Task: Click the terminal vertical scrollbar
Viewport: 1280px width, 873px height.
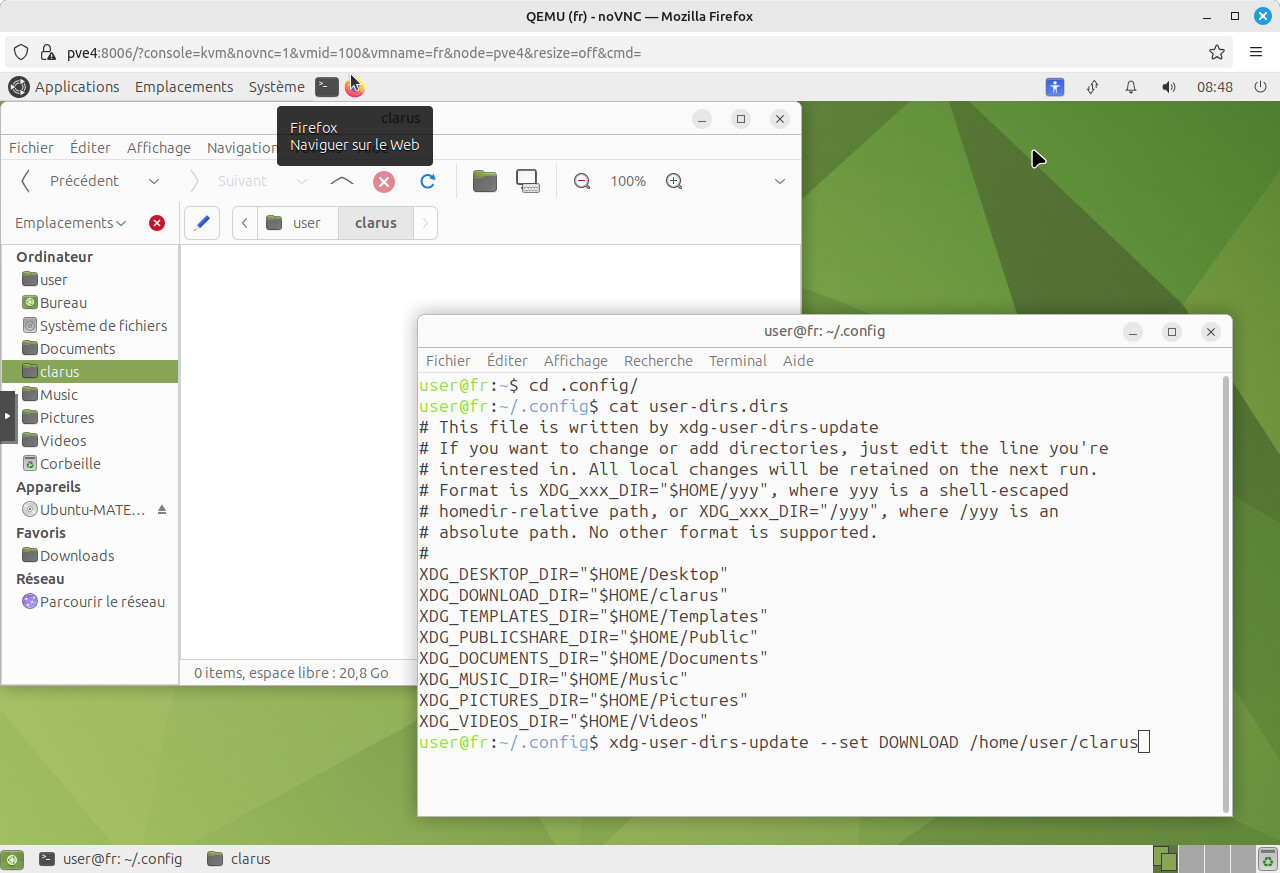Action: (1227, 594)
